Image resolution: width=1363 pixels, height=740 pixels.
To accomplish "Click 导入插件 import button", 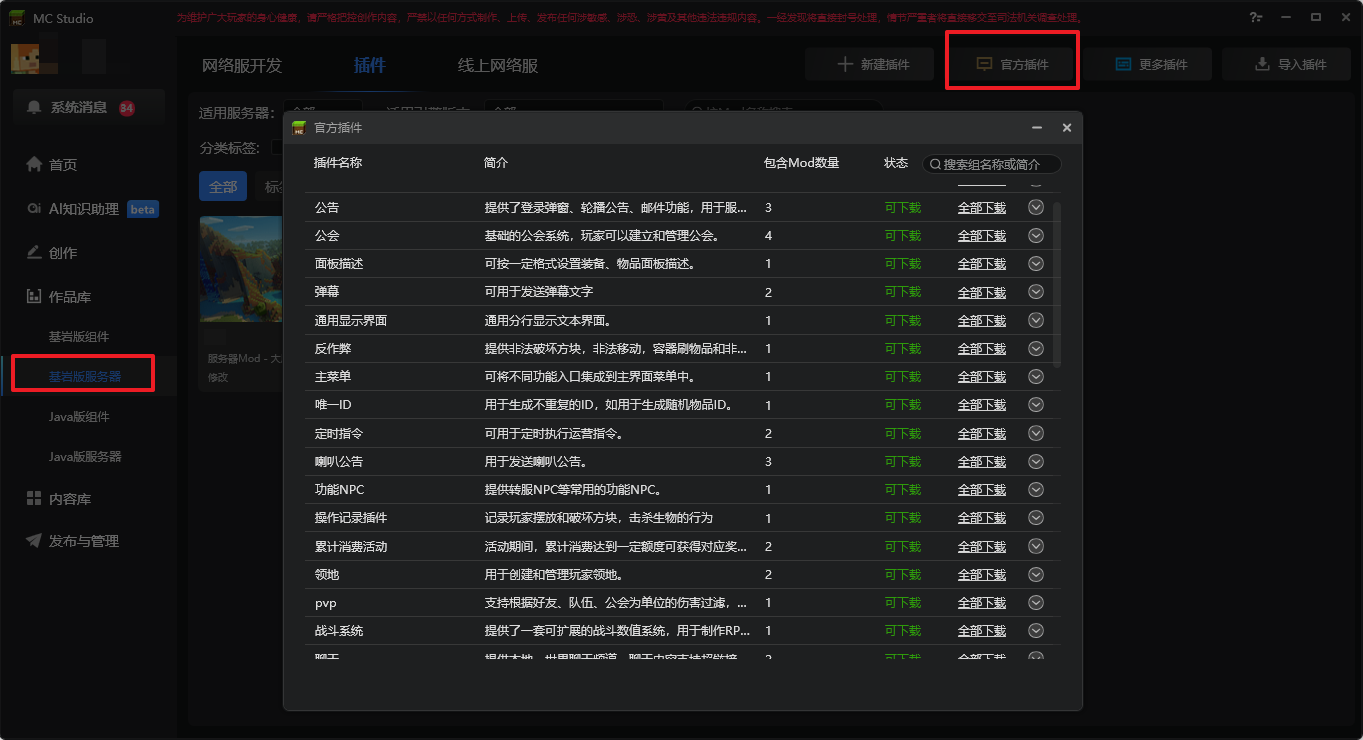I will point(1288,64).
